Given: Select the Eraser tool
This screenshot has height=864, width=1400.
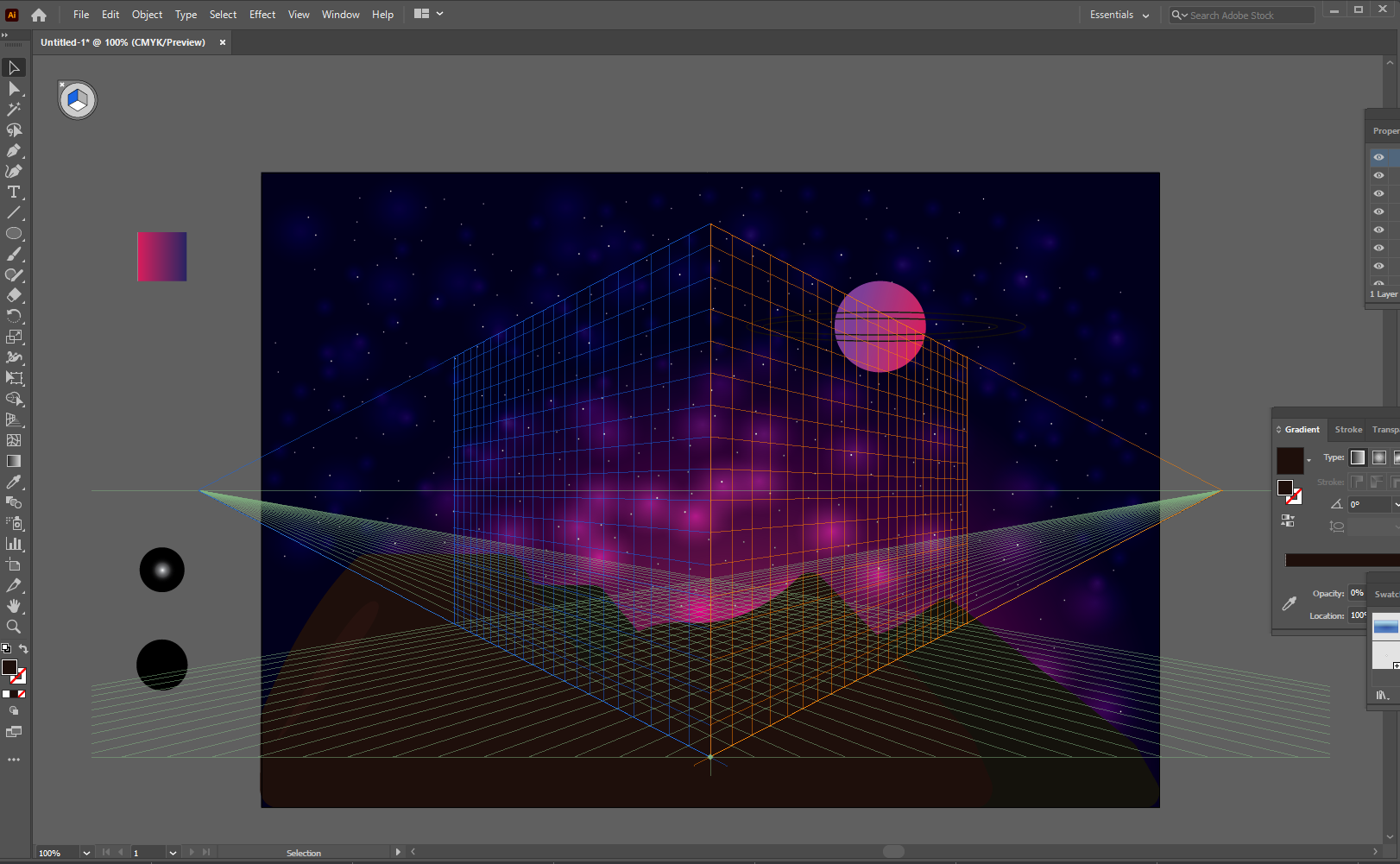Looking at the screenshot, I should [x=14, y=295].
